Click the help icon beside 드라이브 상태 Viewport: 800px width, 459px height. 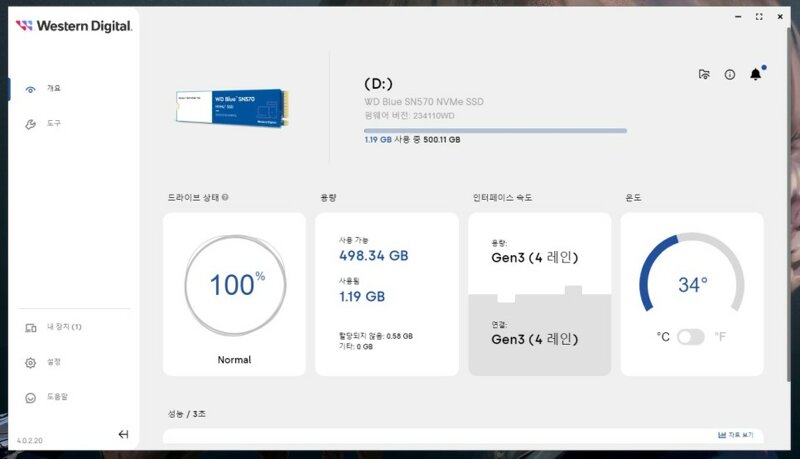(226, 197)
